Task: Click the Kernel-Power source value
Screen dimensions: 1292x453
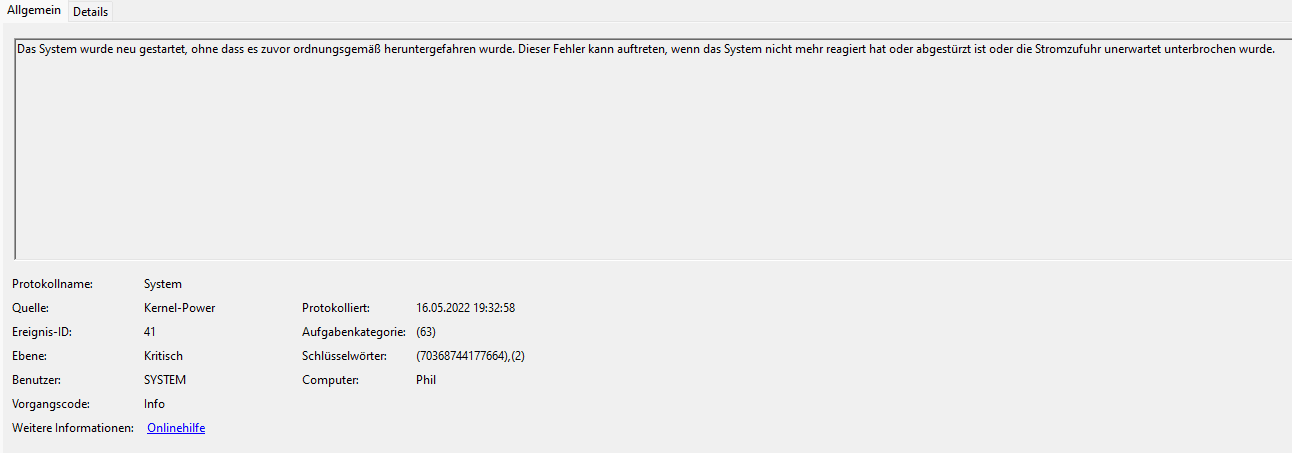Action: (x=180, y=308)
